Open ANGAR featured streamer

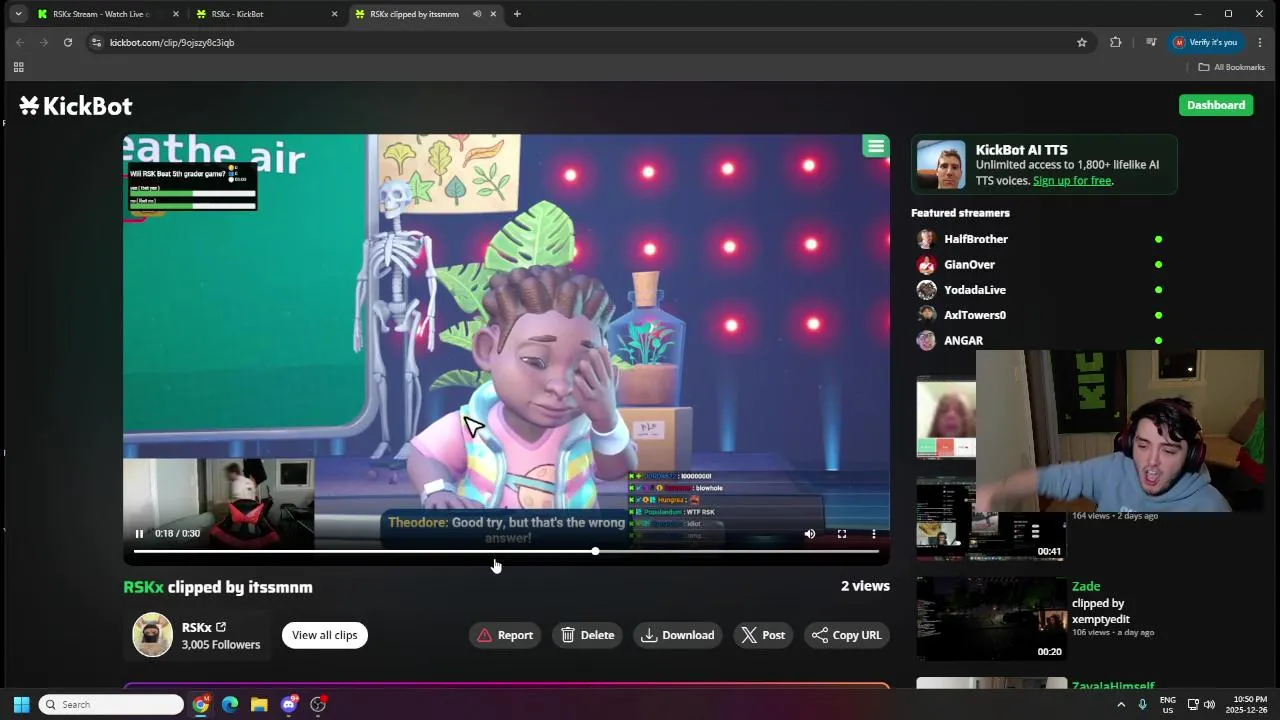pos(963,341)
